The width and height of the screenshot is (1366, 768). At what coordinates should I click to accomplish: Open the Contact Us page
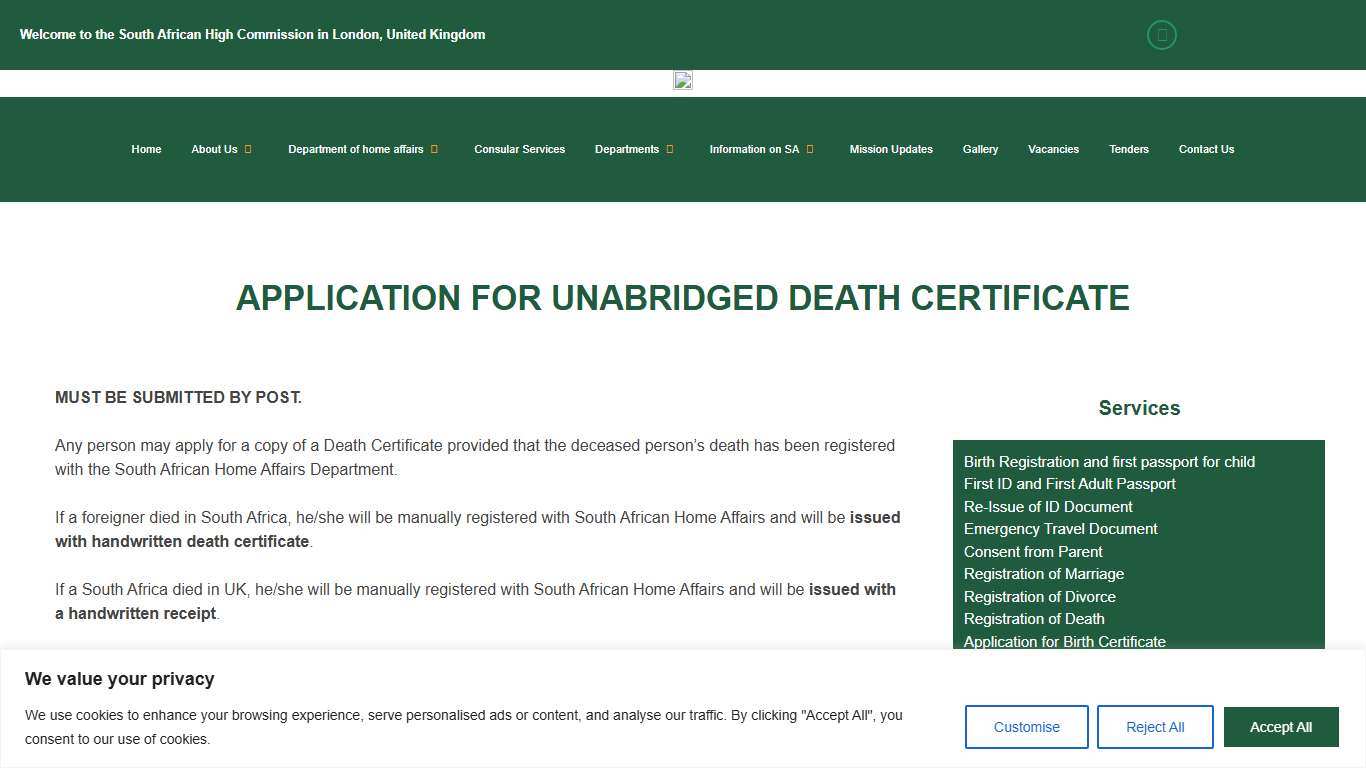click(1206, 149)
